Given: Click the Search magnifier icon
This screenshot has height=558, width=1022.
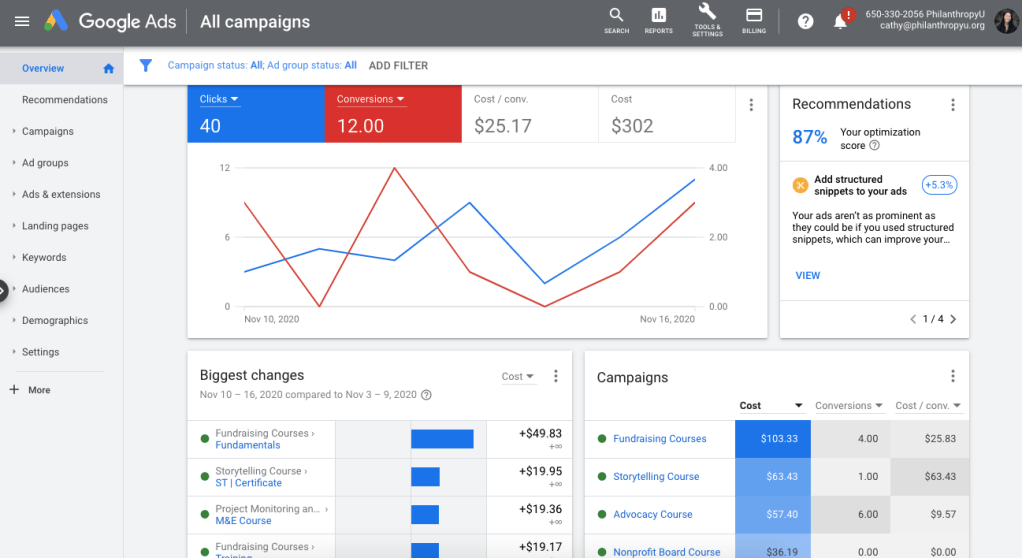Looking at the screenshot, I should (x=616, y=17).
